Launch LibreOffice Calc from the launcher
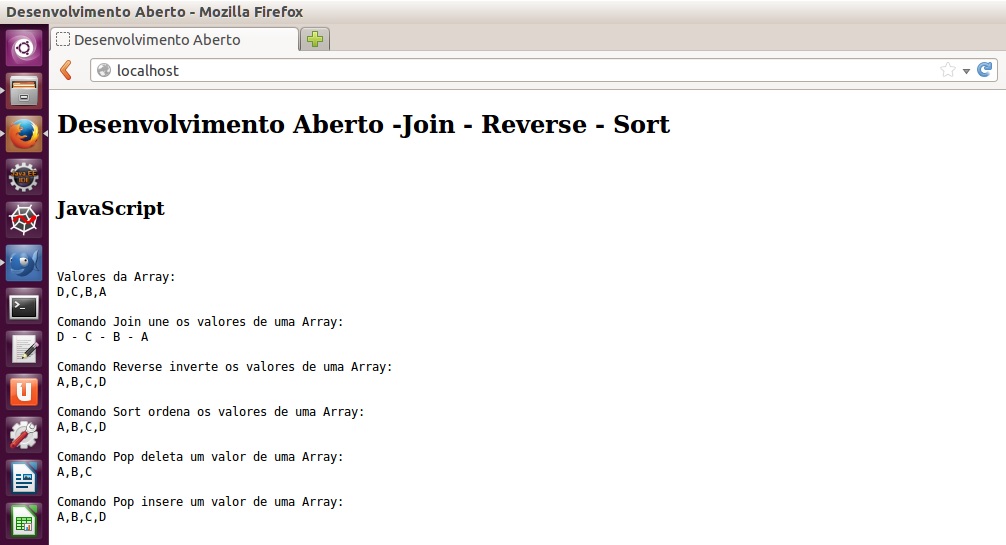 point(24,521)
